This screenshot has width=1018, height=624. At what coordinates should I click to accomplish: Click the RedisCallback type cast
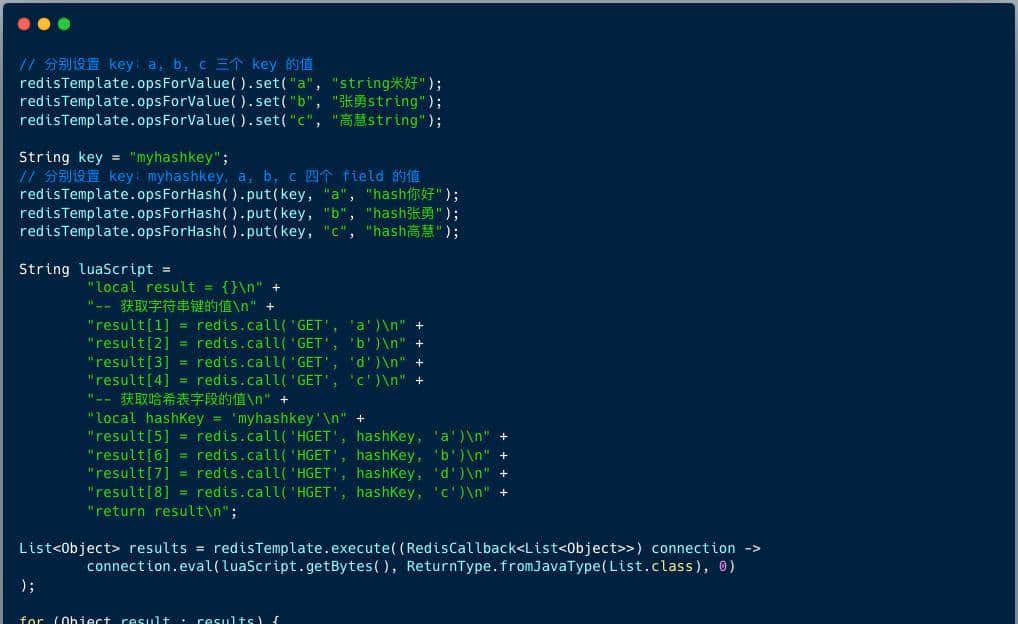(x=510, y=548)
